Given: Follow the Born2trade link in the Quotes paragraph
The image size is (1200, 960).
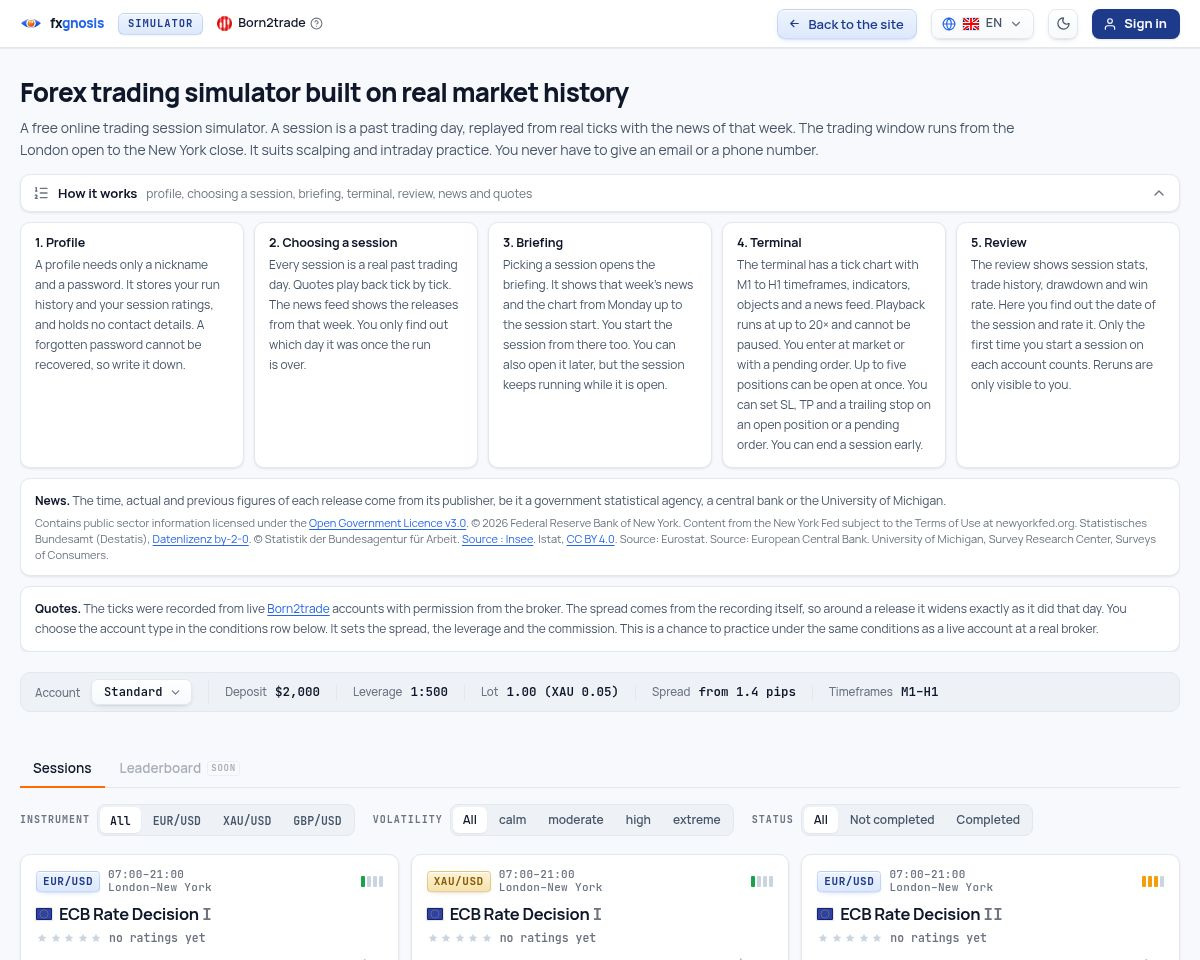Looking at the screenshot, I should pos(298,608).
